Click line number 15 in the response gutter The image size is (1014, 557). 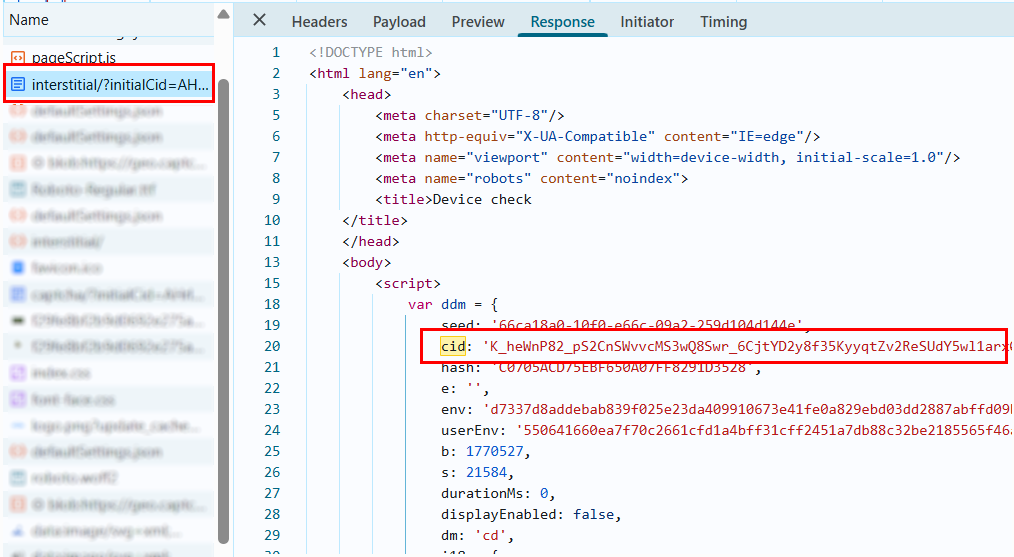[x=272, y=283]
